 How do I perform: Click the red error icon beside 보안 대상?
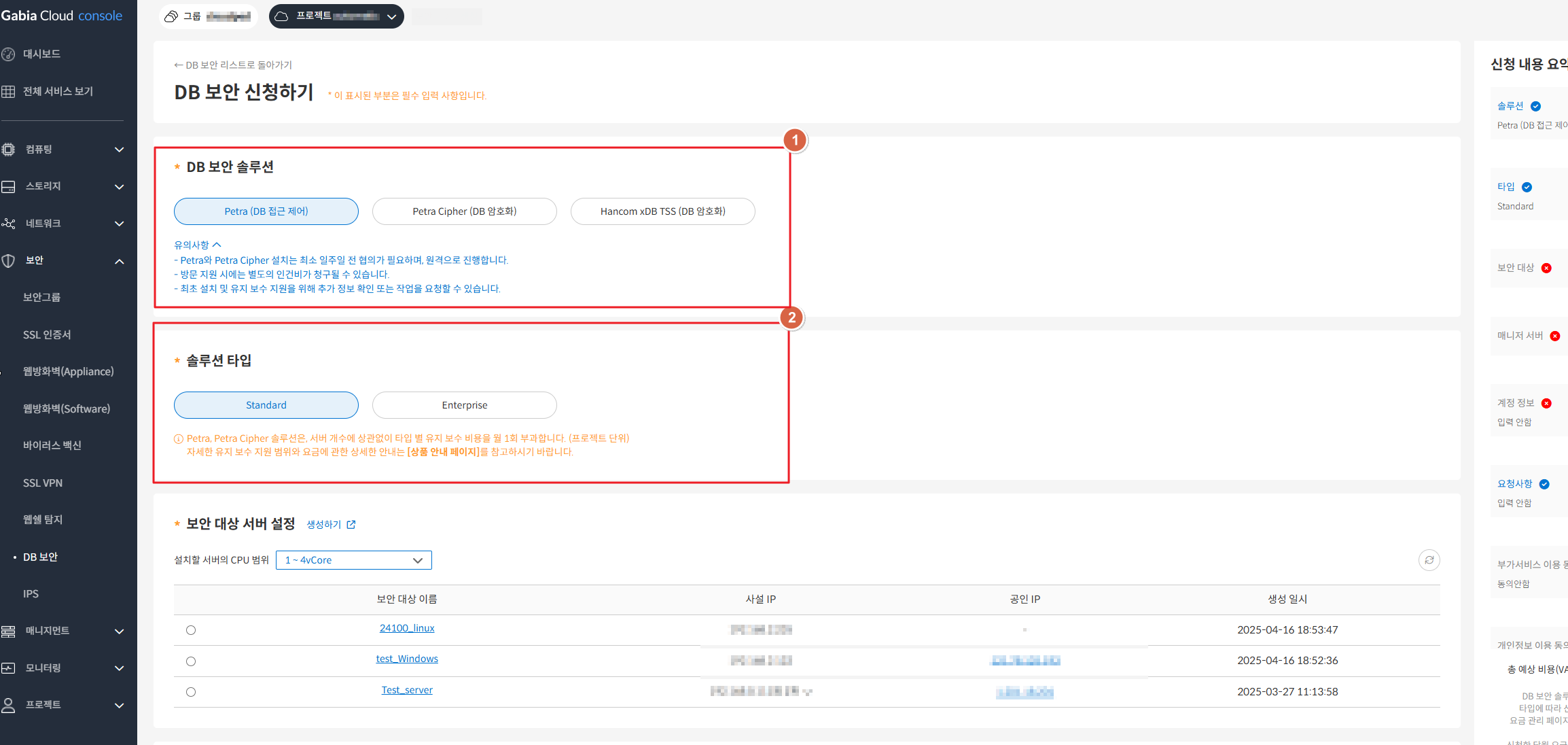[1546, 268]
